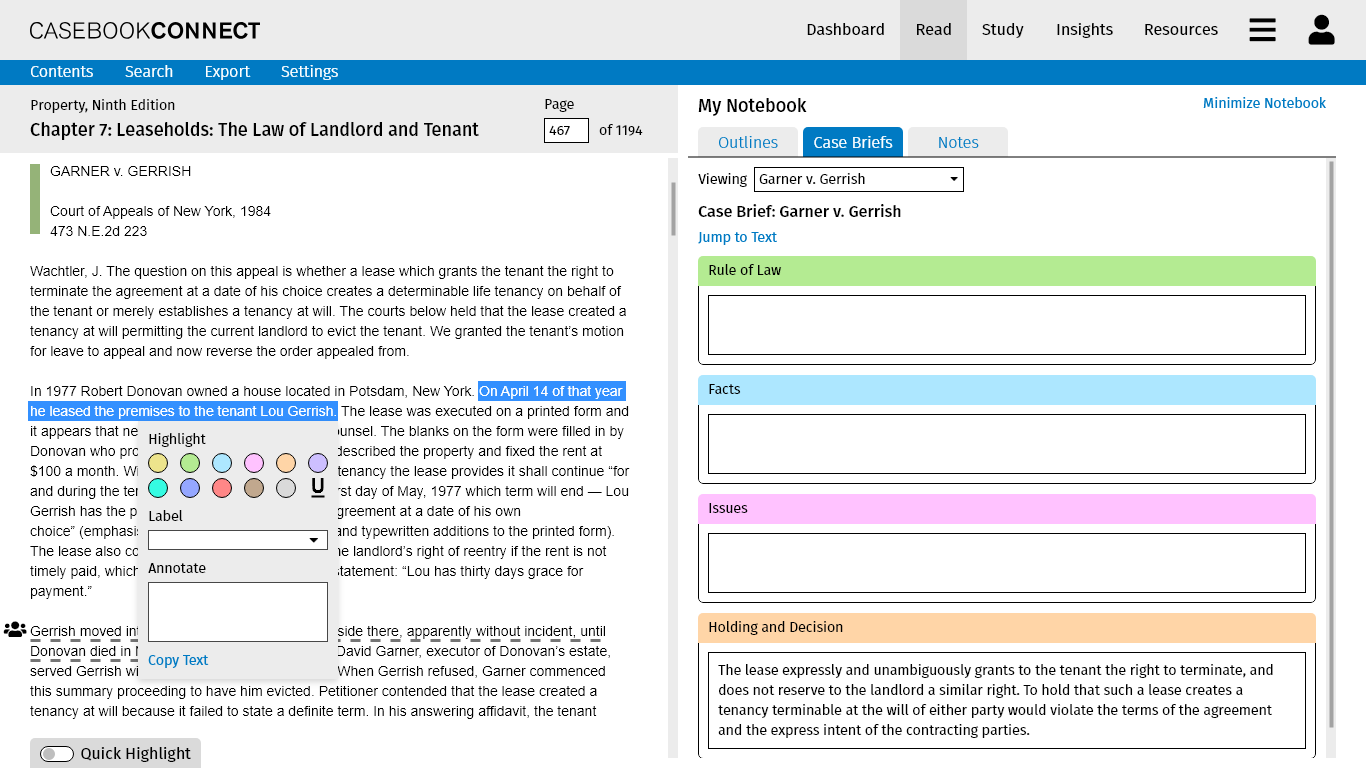Switch to the Notes tab
This screenshot has width=1366, height=768.
[x=957, y=143]
